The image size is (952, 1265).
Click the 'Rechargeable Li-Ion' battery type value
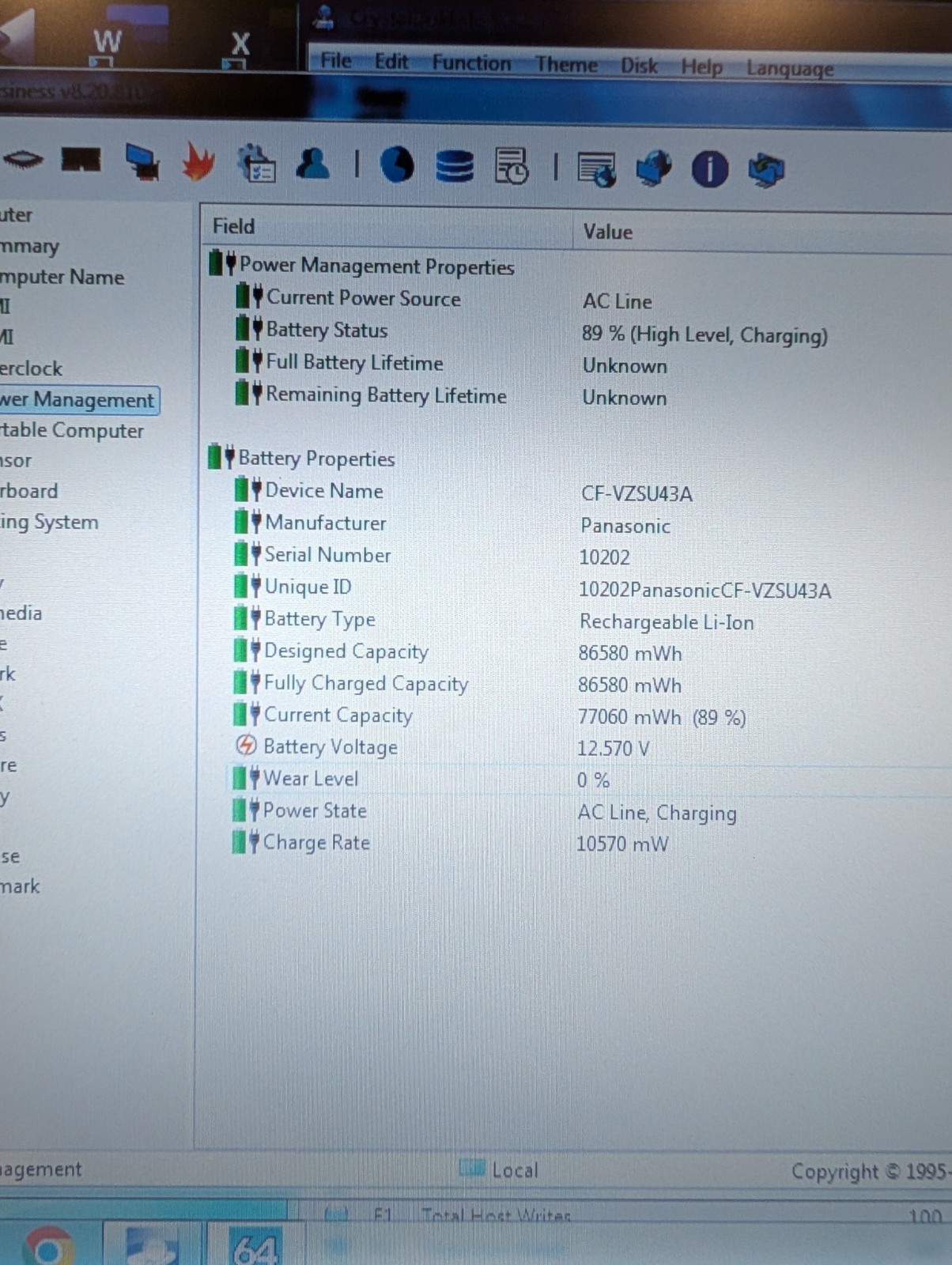(667, 622)
